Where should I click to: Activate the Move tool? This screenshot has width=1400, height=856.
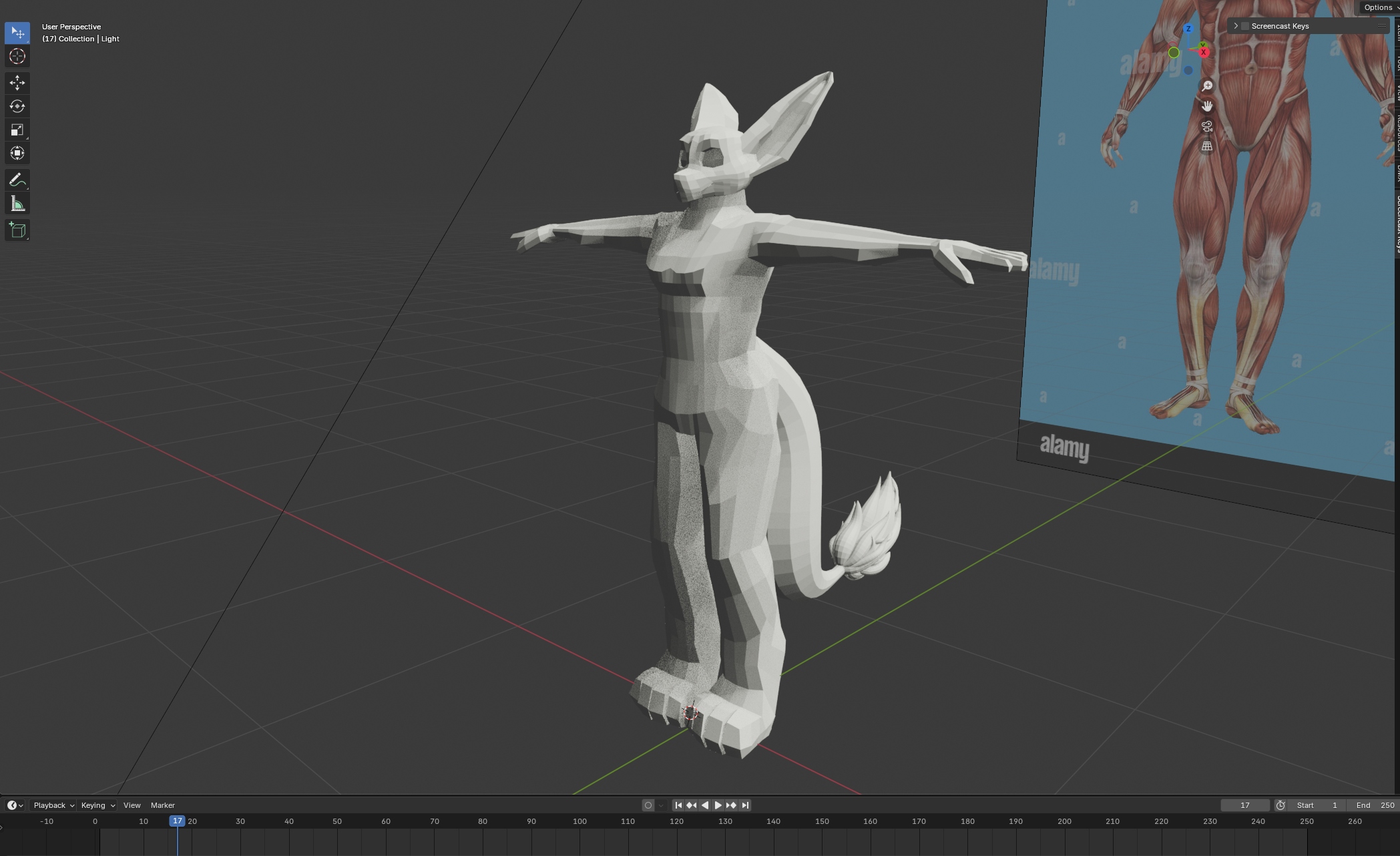coord(17,82)
